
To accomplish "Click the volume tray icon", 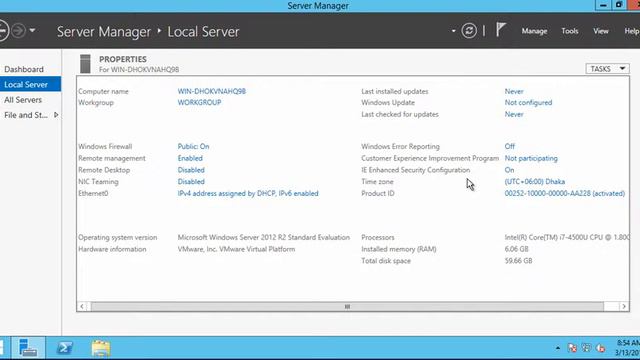I will click(600, 348).
